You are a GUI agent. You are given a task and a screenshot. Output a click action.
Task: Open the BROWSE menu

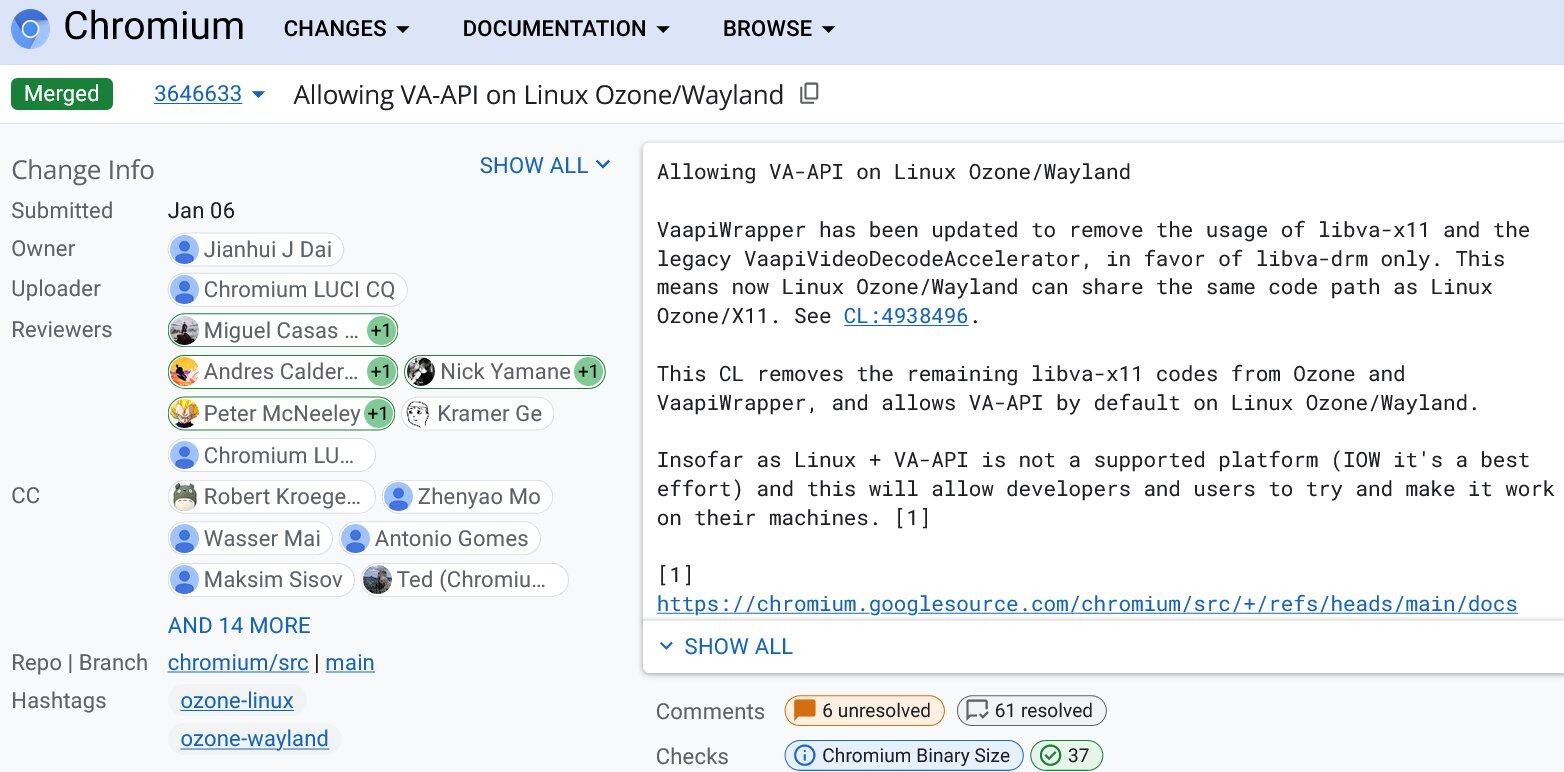pos(779,29)
